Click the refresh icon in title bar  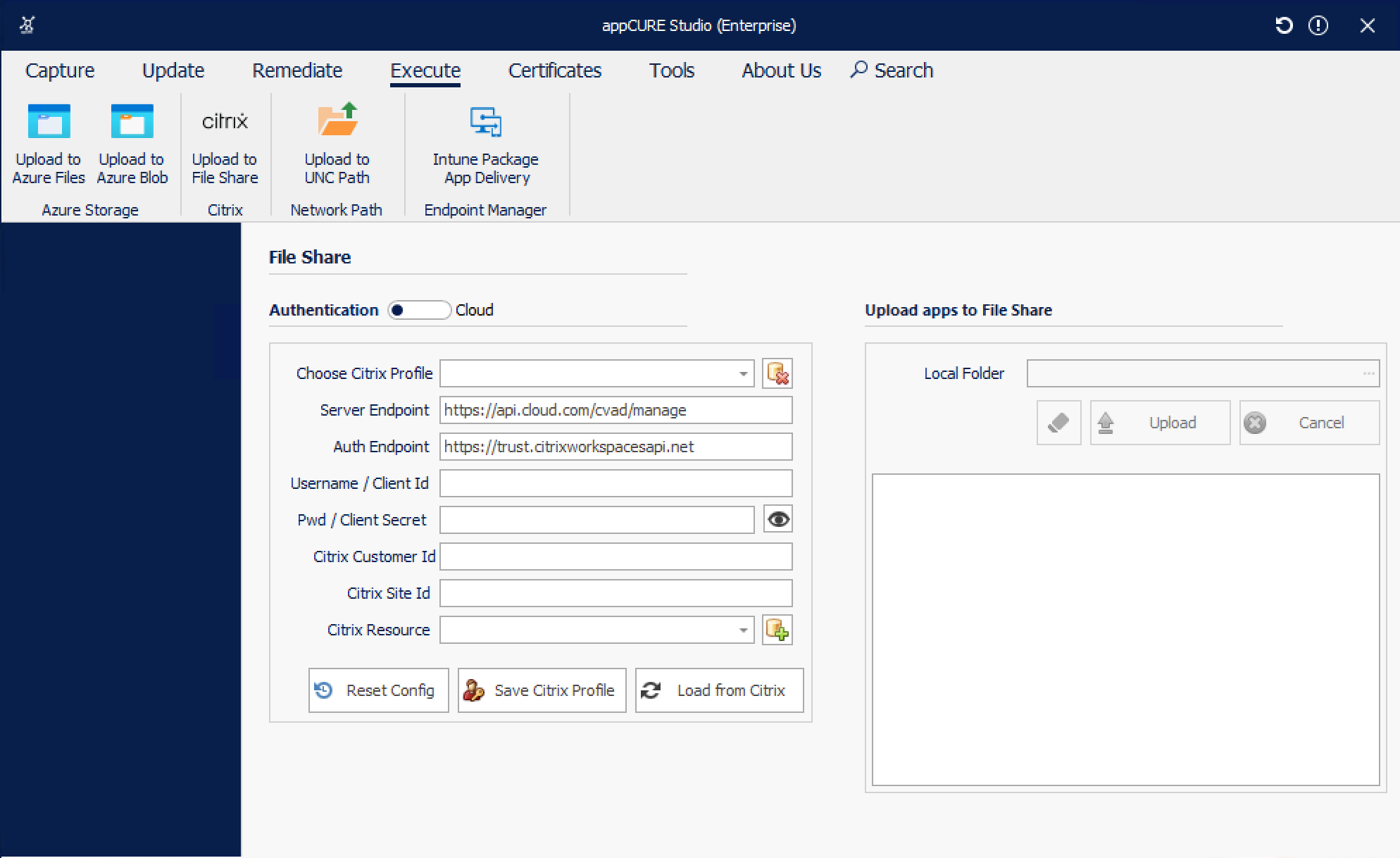click(1284, 26)
